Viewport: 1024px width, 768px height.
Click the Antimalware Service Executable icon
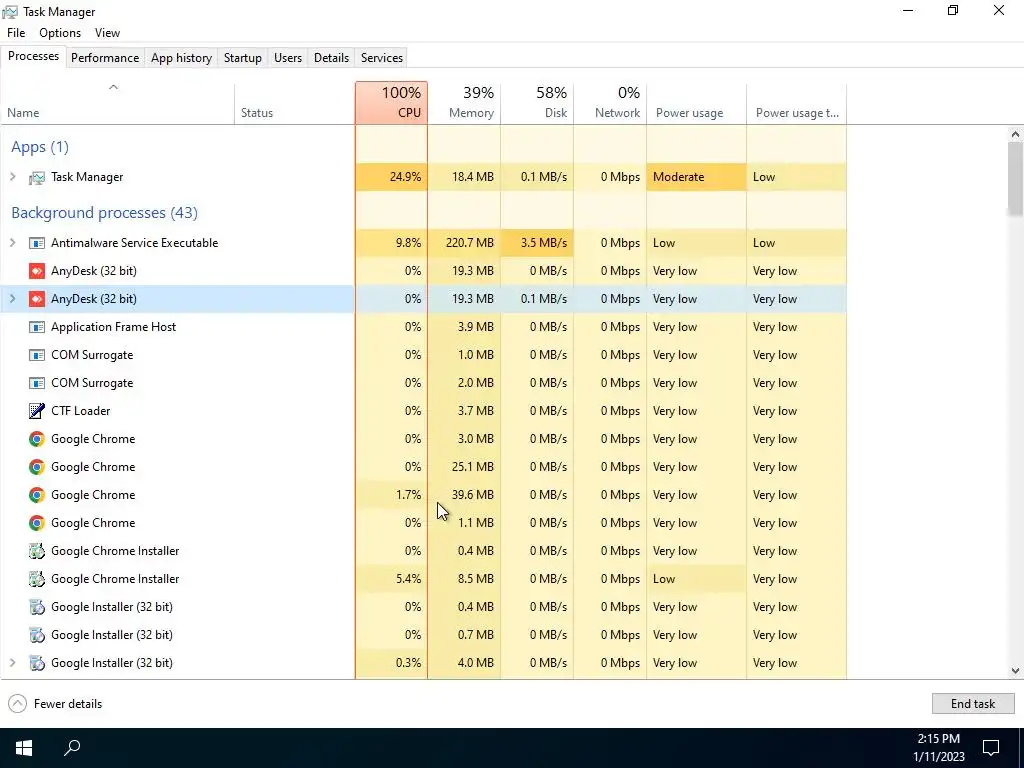pyautogui.click(x=37, y=243)
